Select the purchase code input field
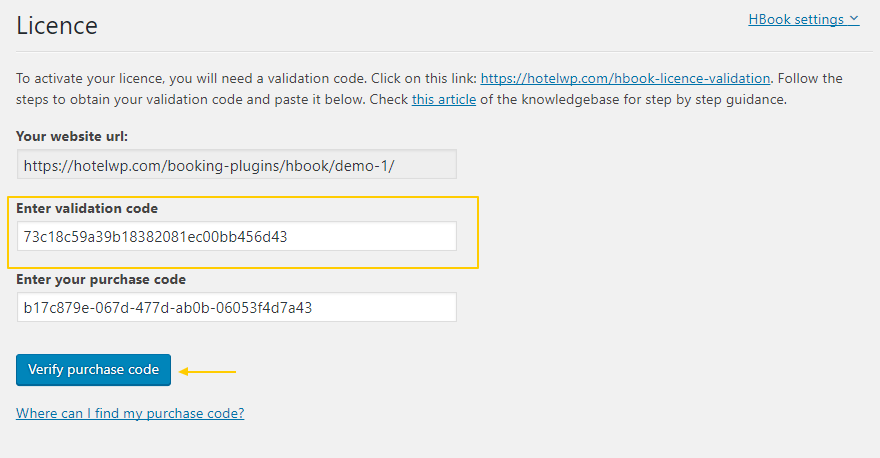 (237, 307)
